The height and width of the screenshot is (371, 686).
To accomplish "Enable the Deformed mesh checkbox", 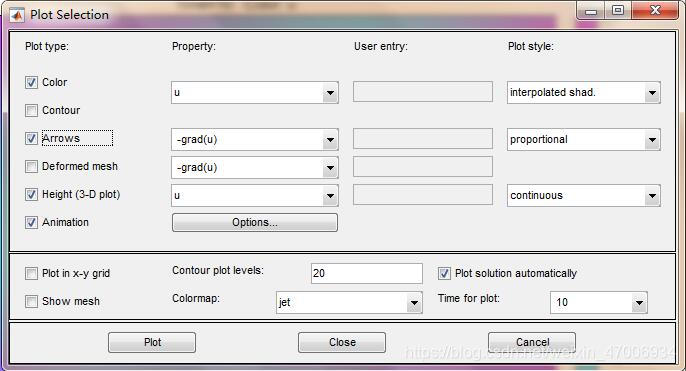I will pos(31,166).
